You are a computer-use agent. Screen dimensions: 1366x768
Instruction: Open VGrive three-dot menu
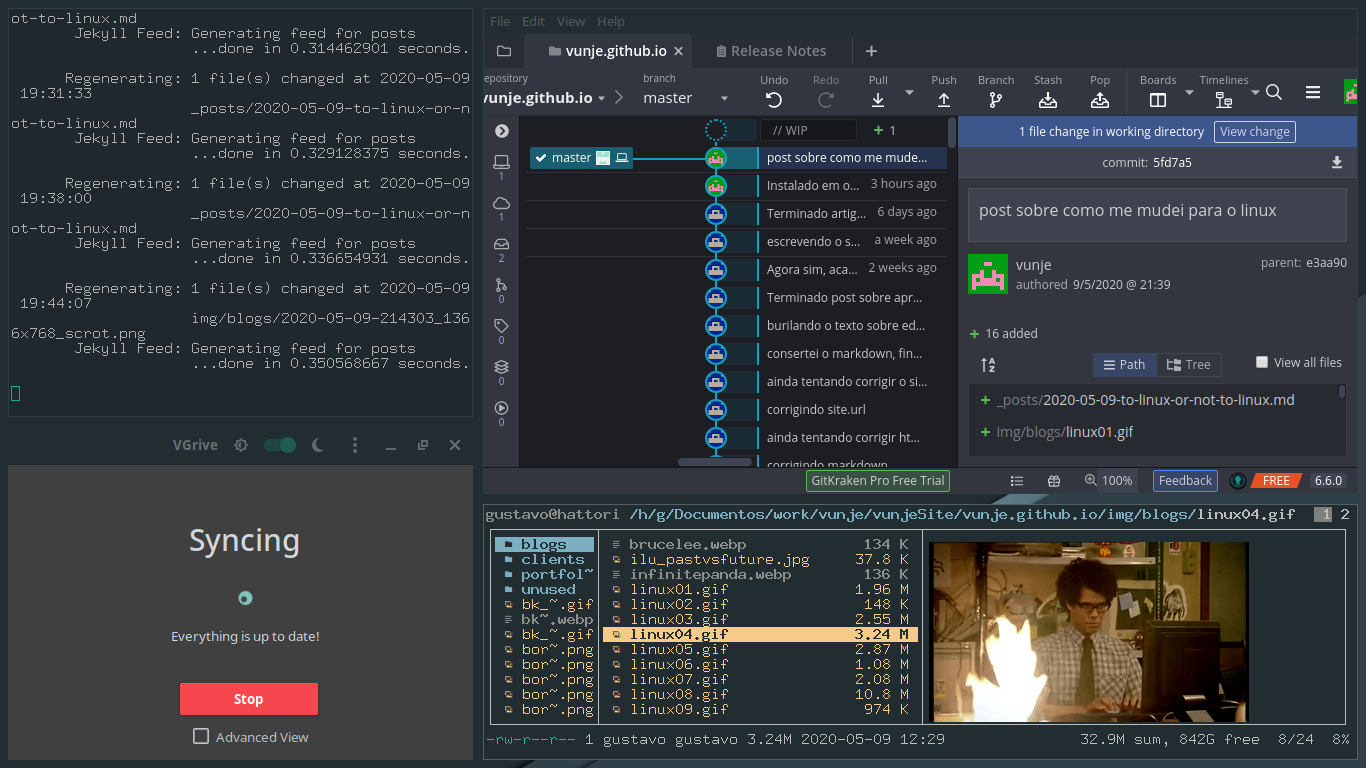pos(353,445)
